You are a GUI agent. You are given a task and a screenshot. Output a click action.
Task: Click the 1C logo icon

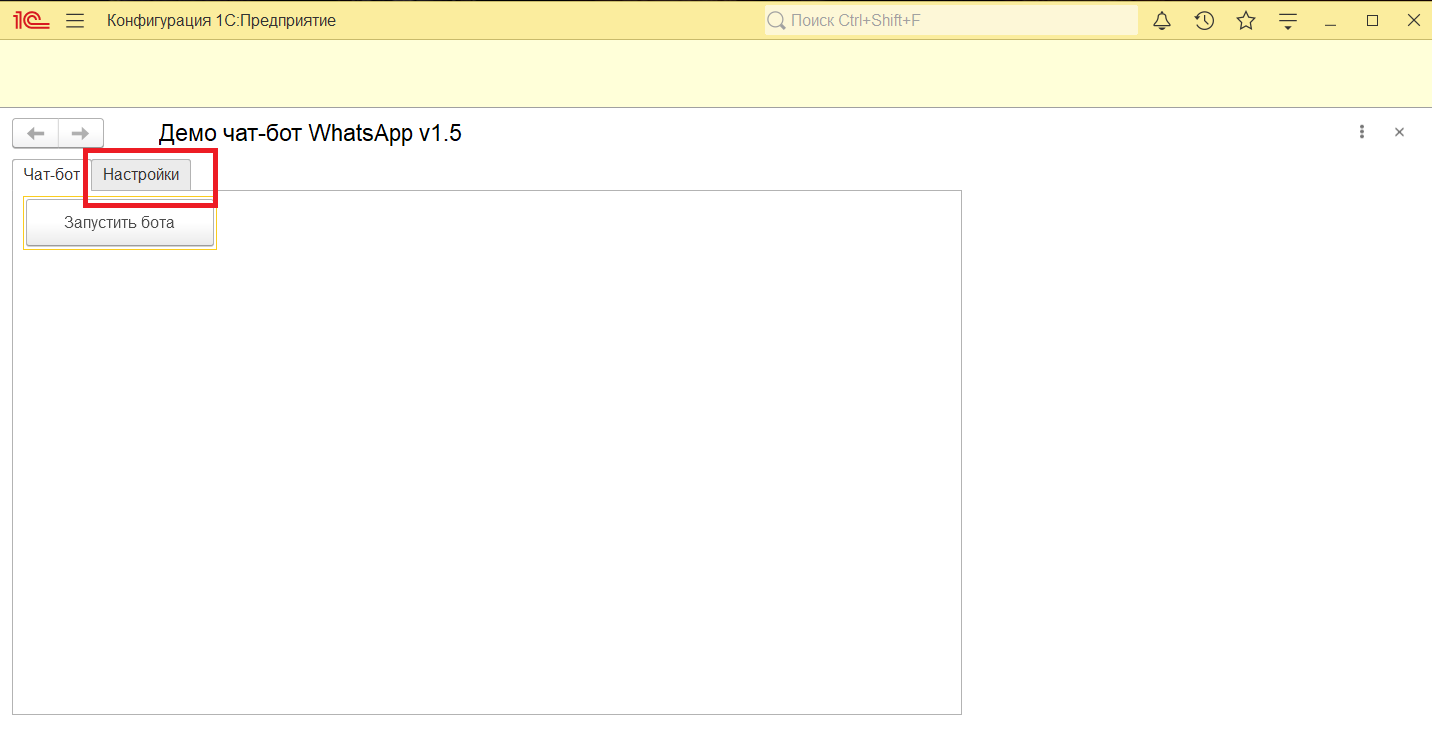(29, 20)
